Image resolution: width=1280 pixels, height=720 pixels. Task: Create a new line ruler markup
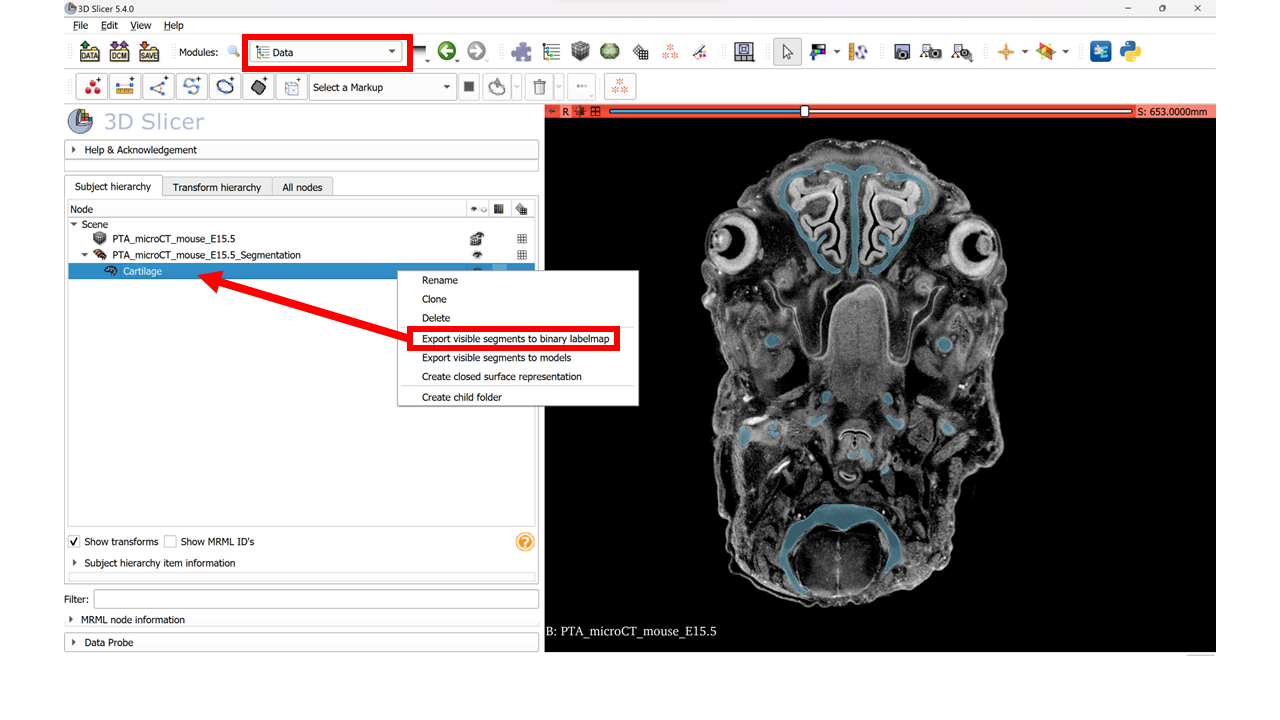(125, 87)
